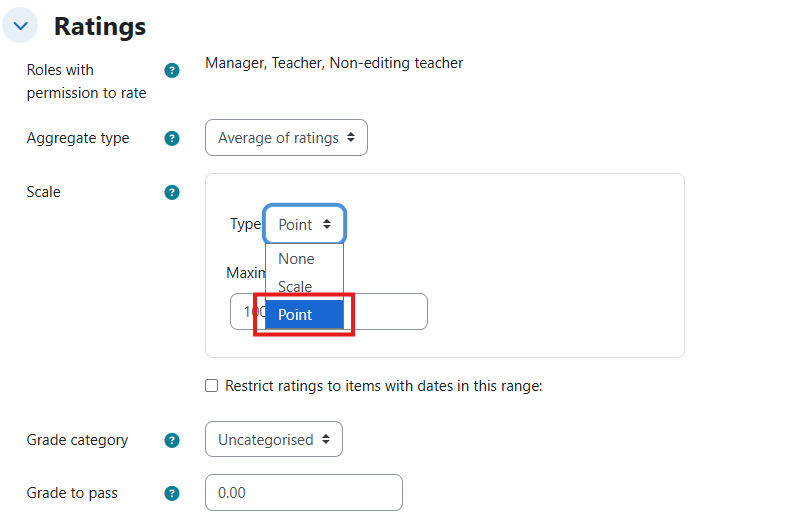Click the Type dropdown showing Point
Viewport: 785px width, 526px height.
[304, 225]
